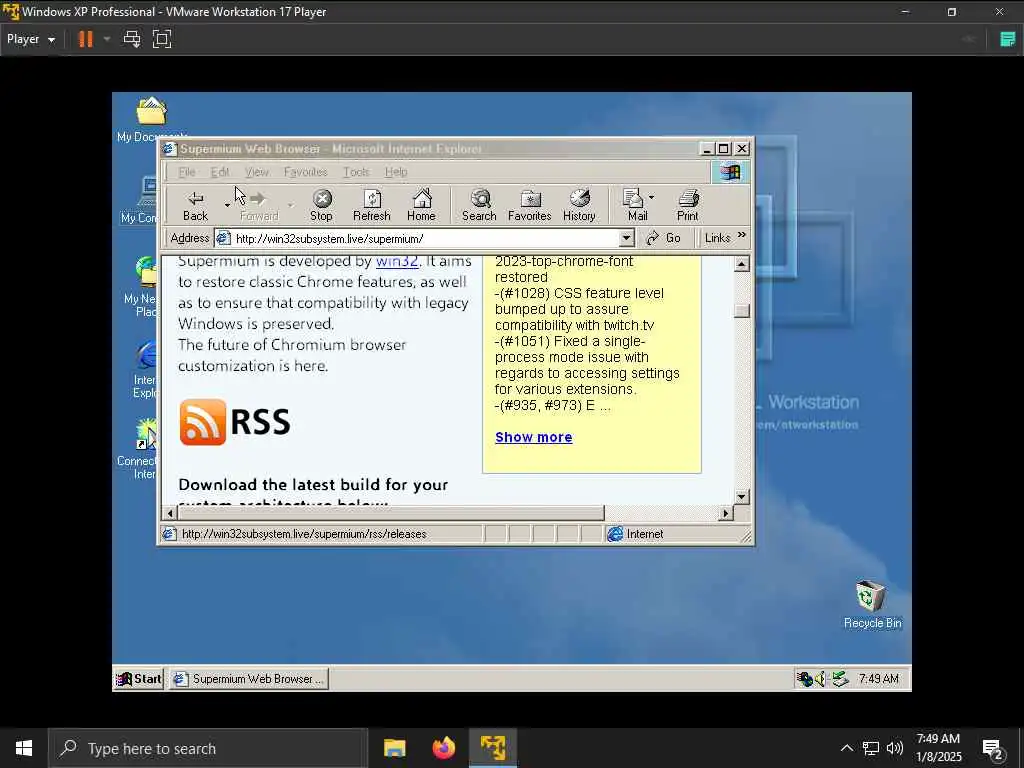Click the horizontal scrollbar thumb
Screen dimensions: 1024x768
pos(391,513)
